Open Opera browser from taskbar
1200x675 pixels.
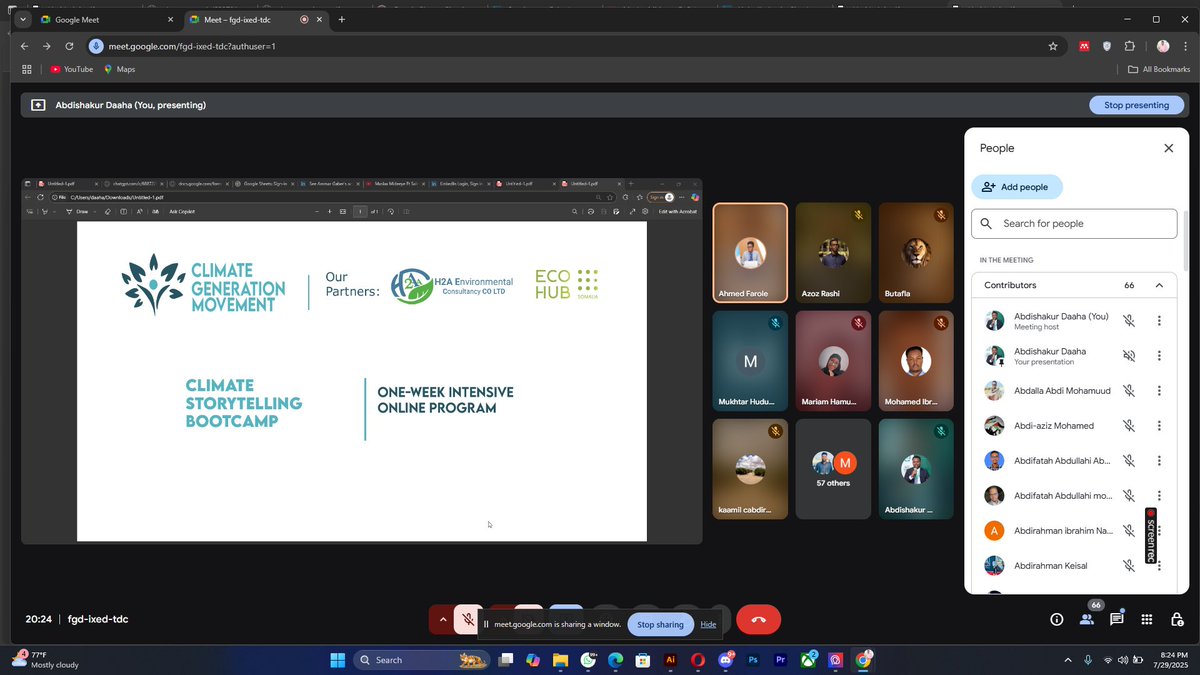coord(698,660)
